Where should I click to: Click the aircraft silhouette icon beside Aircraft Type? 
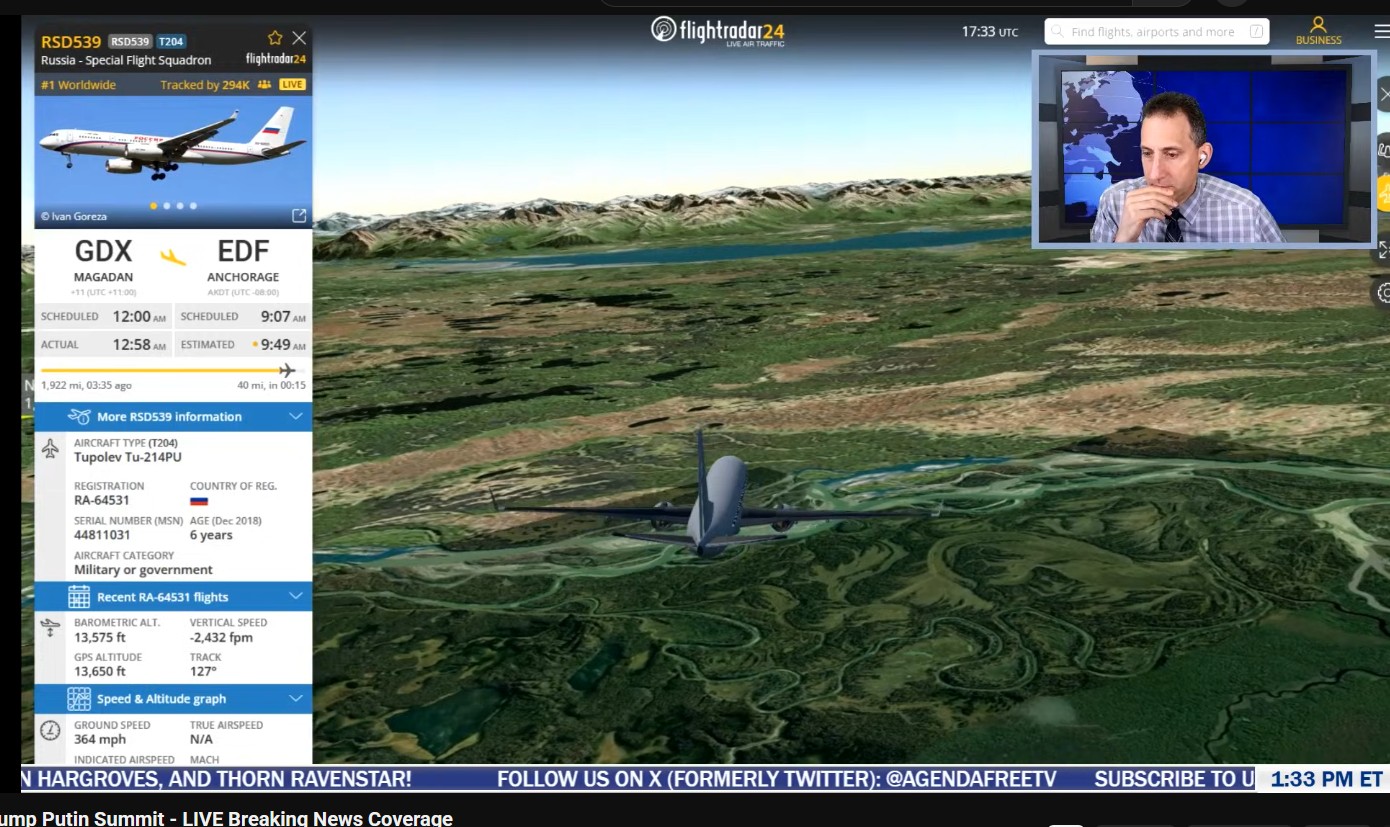tap(51, 448)
